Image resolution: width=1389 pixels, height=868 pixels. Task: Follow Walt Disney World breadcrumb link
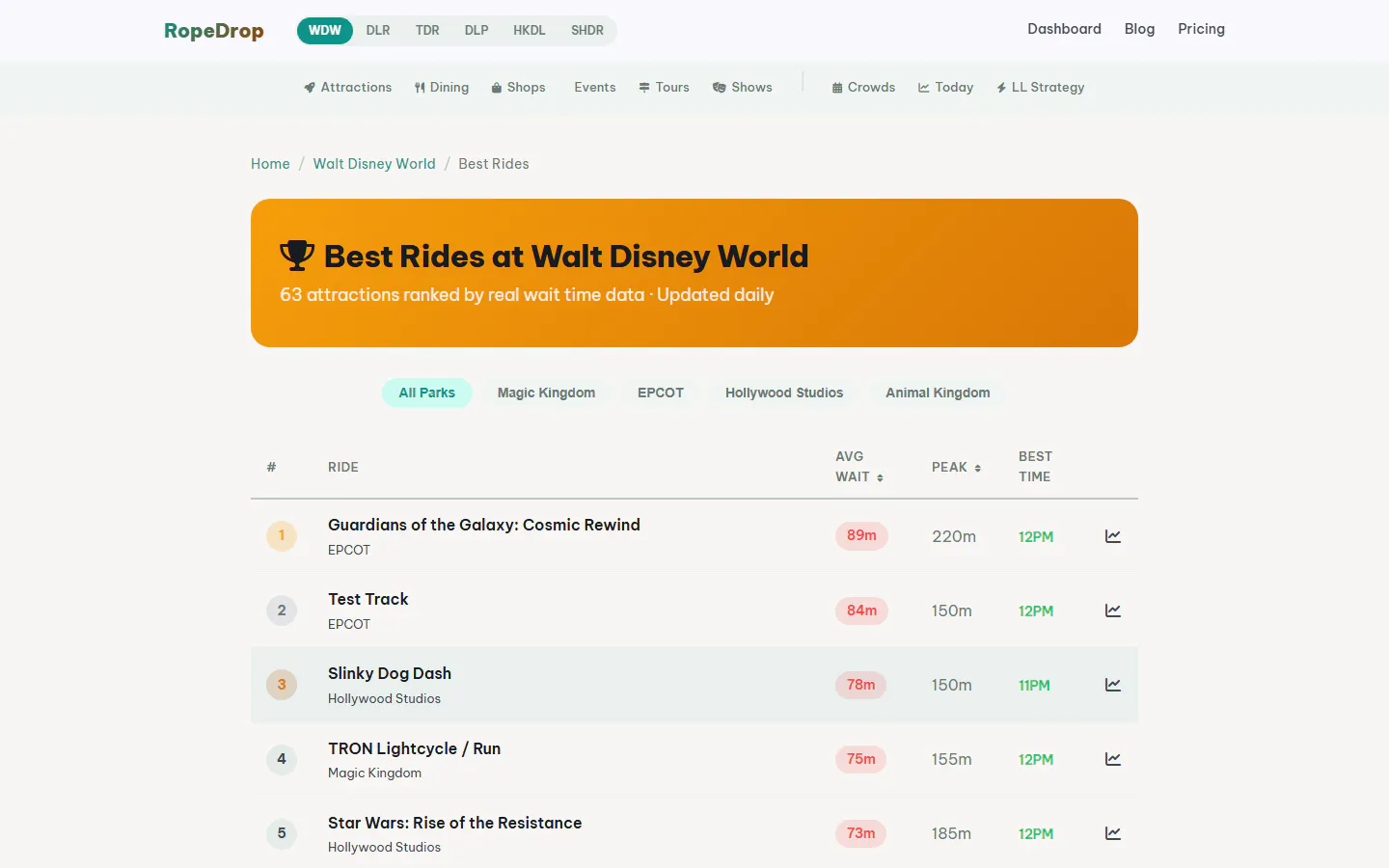point(374,164)
